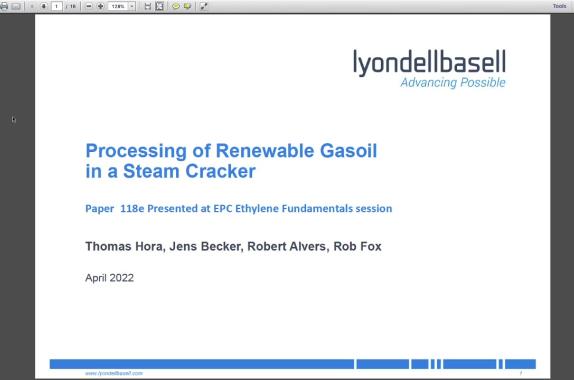The height and width of the screenshot is (380, 574).
Task: Enter read mode with expand icon
Action: coord(204,6)
